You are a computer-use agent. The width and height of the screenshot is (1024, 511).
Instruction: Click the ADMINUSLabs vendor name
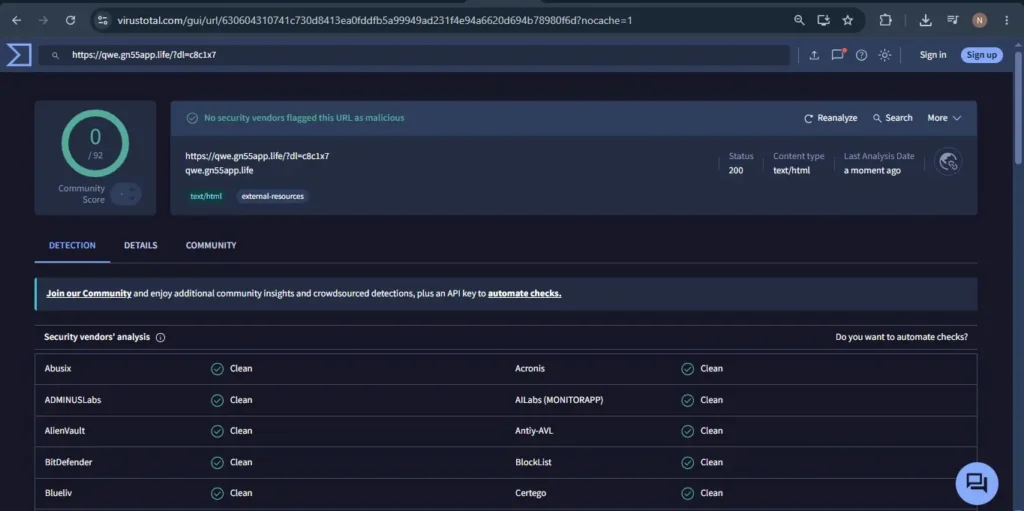point(72,400)
